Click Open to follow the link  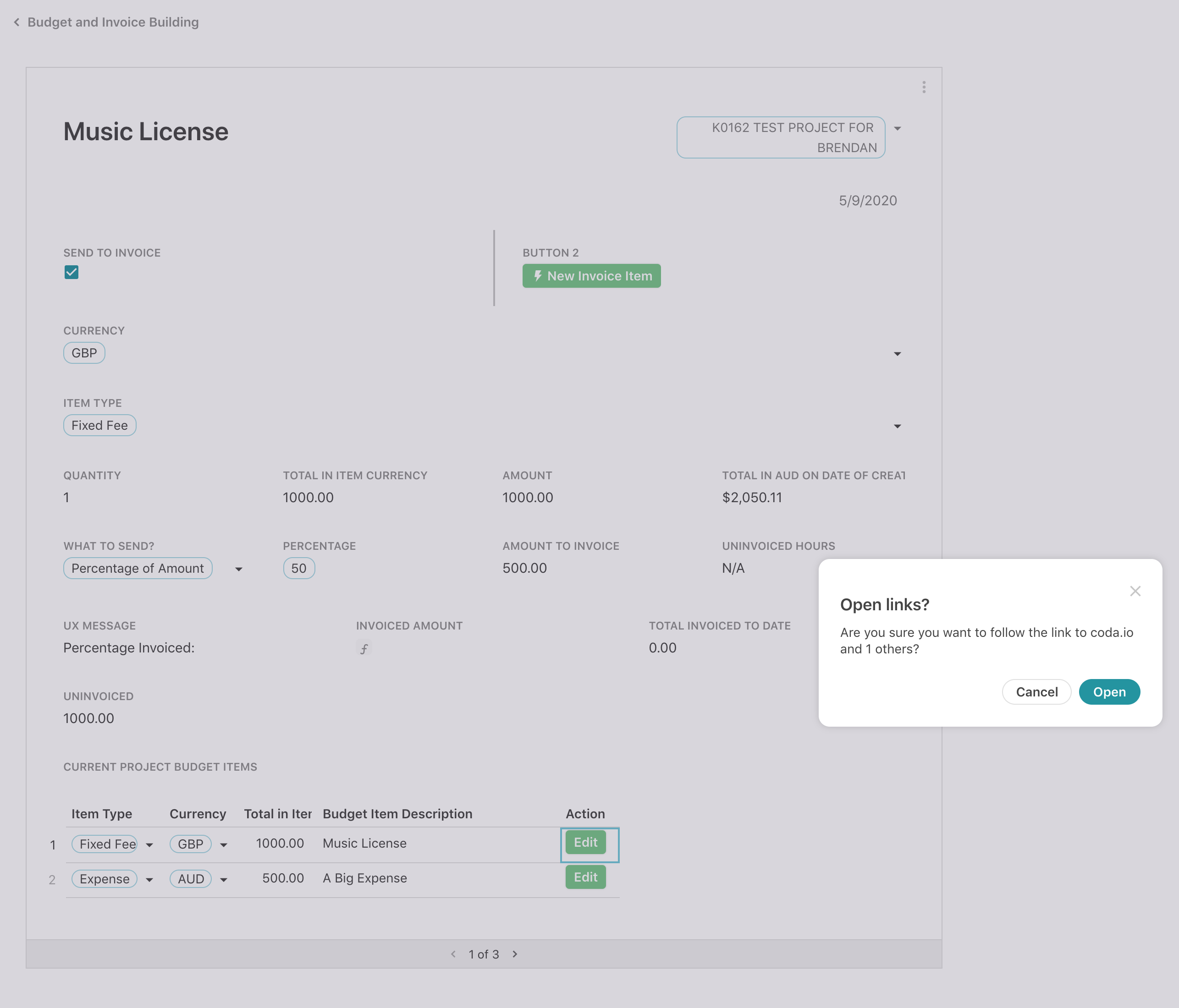click(x=1109, y=692)
